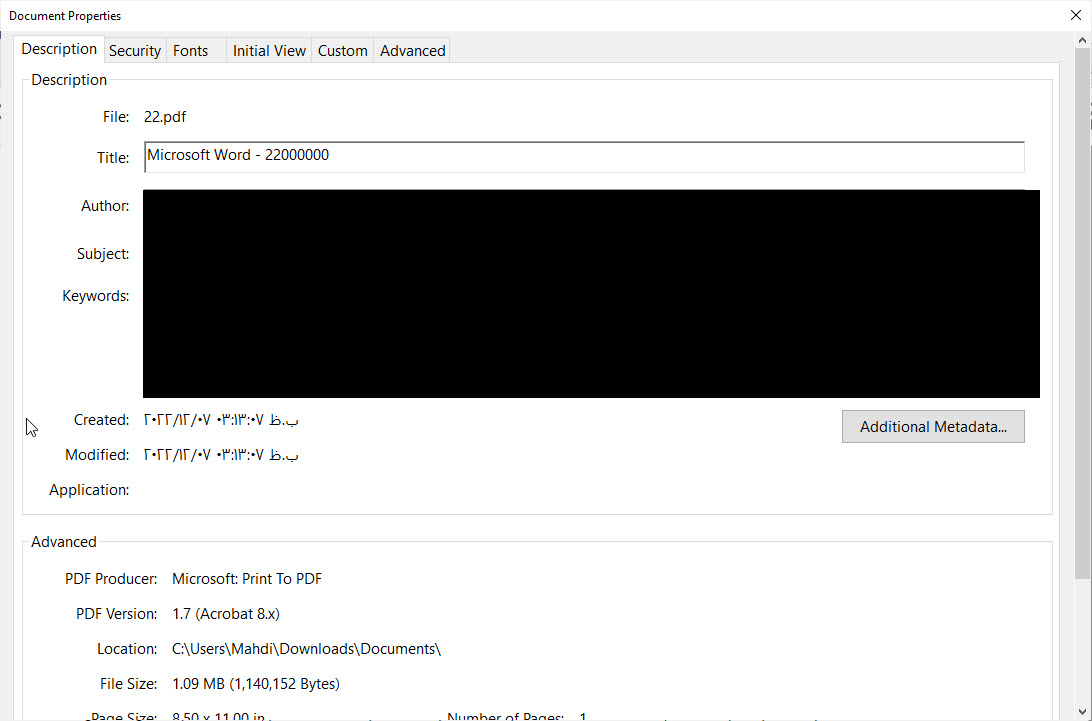This screenshot has width=1092, height=721.
Task: Click the file name 22.pdf
Action: [165, 117]
